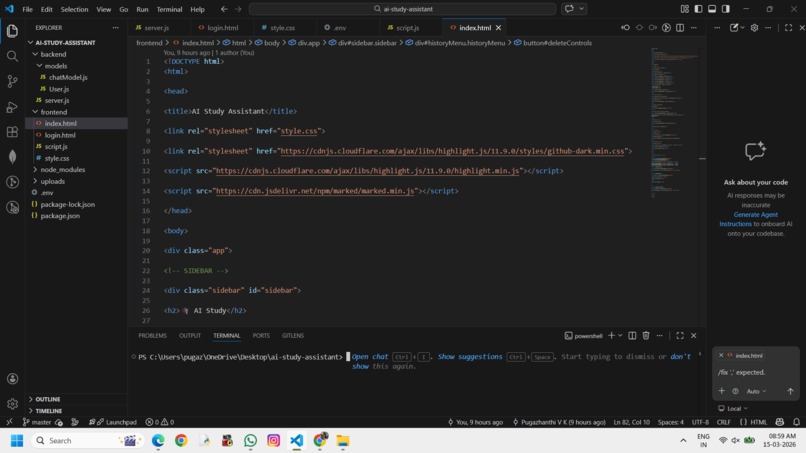Split the terminal panel
Image resolution: width=806 pixels, height=453 pixels.
point(632,336)
